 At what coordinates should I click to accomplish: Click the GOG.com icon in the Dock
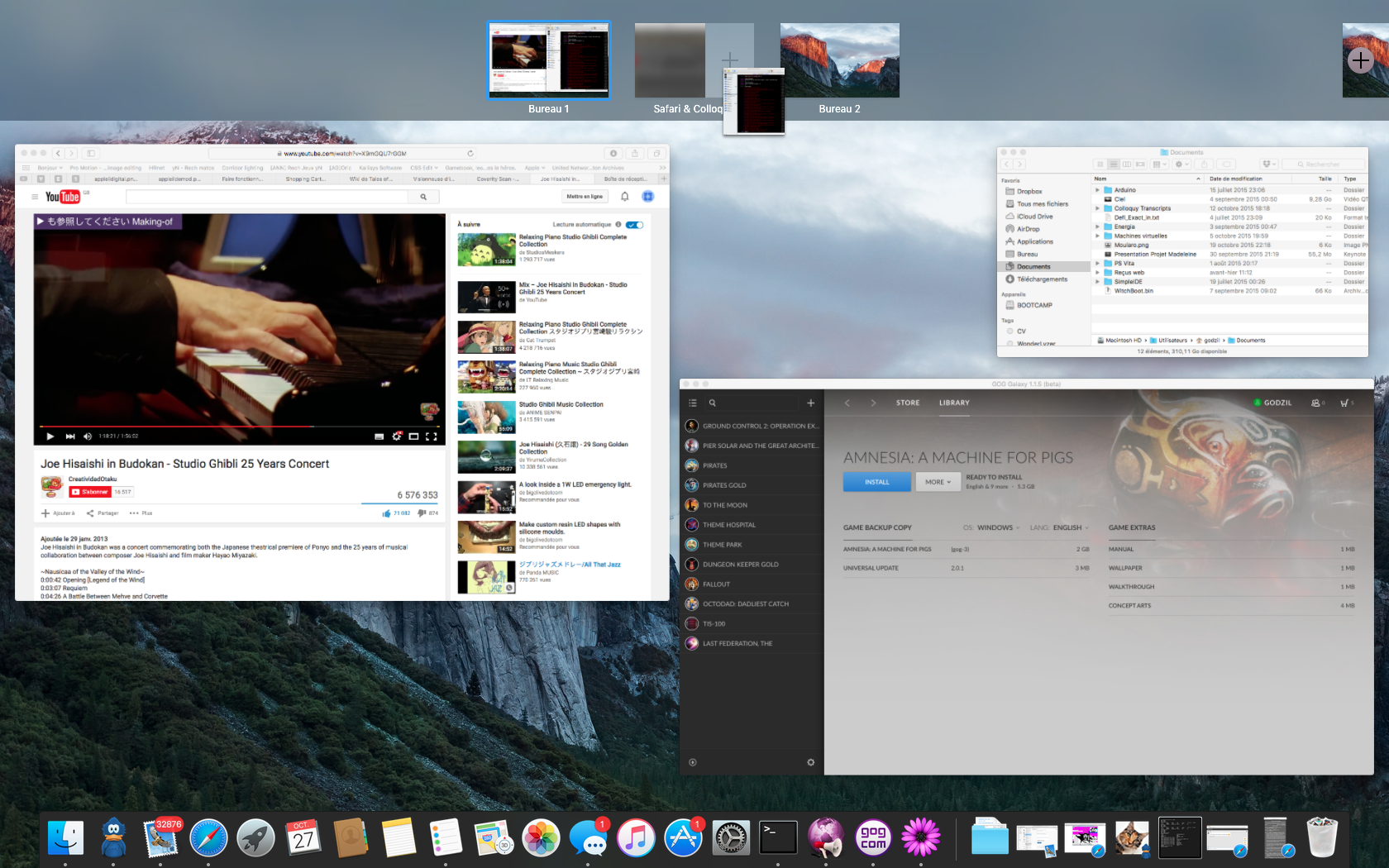point(873,838)
